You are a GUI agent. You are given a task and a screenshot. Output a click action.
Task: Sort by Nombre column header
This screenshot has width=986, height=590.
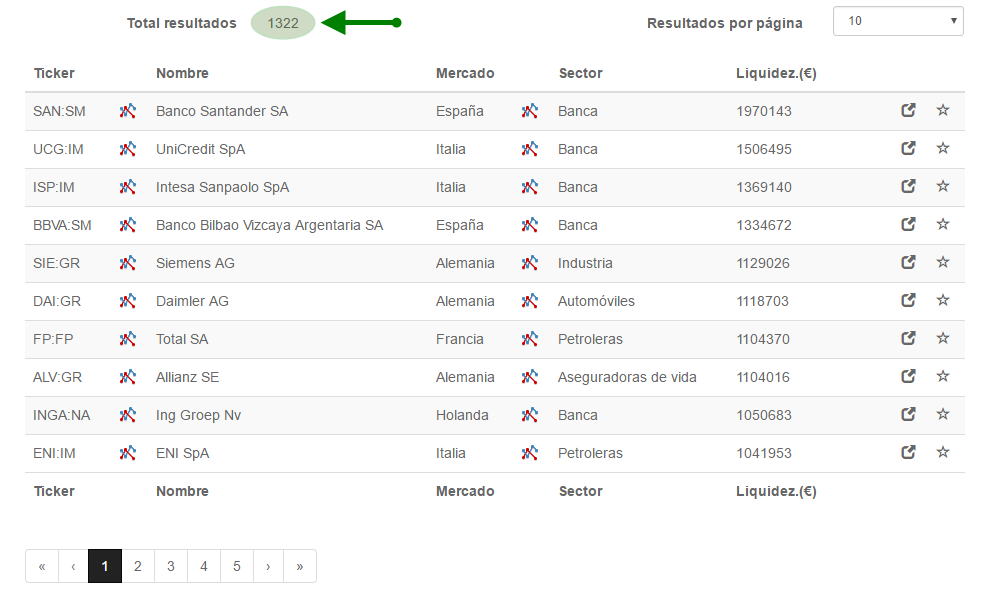pyautogui.click(x=182, y=73)
